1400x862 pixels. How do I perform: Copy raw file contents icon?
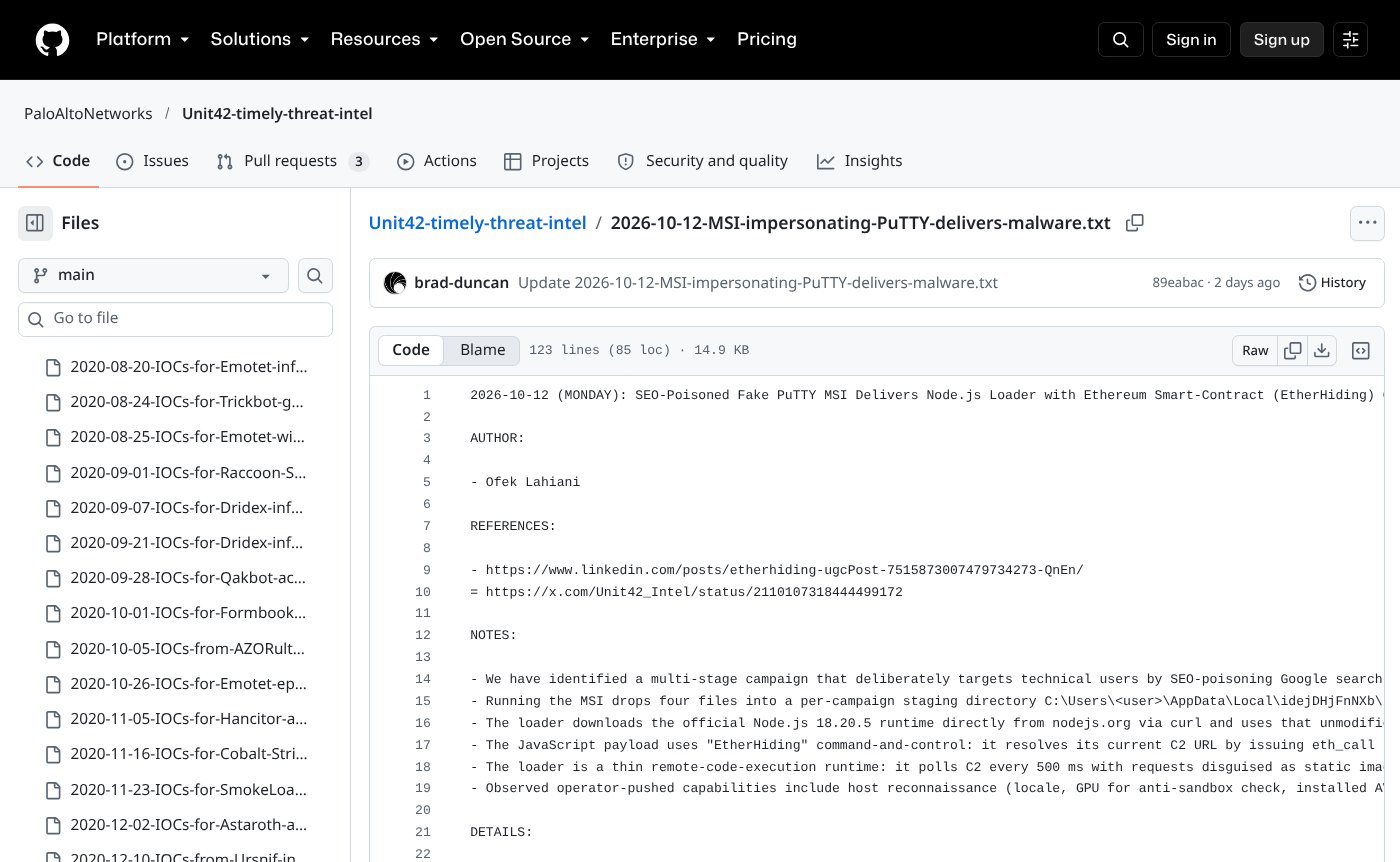click(1293, 350)
